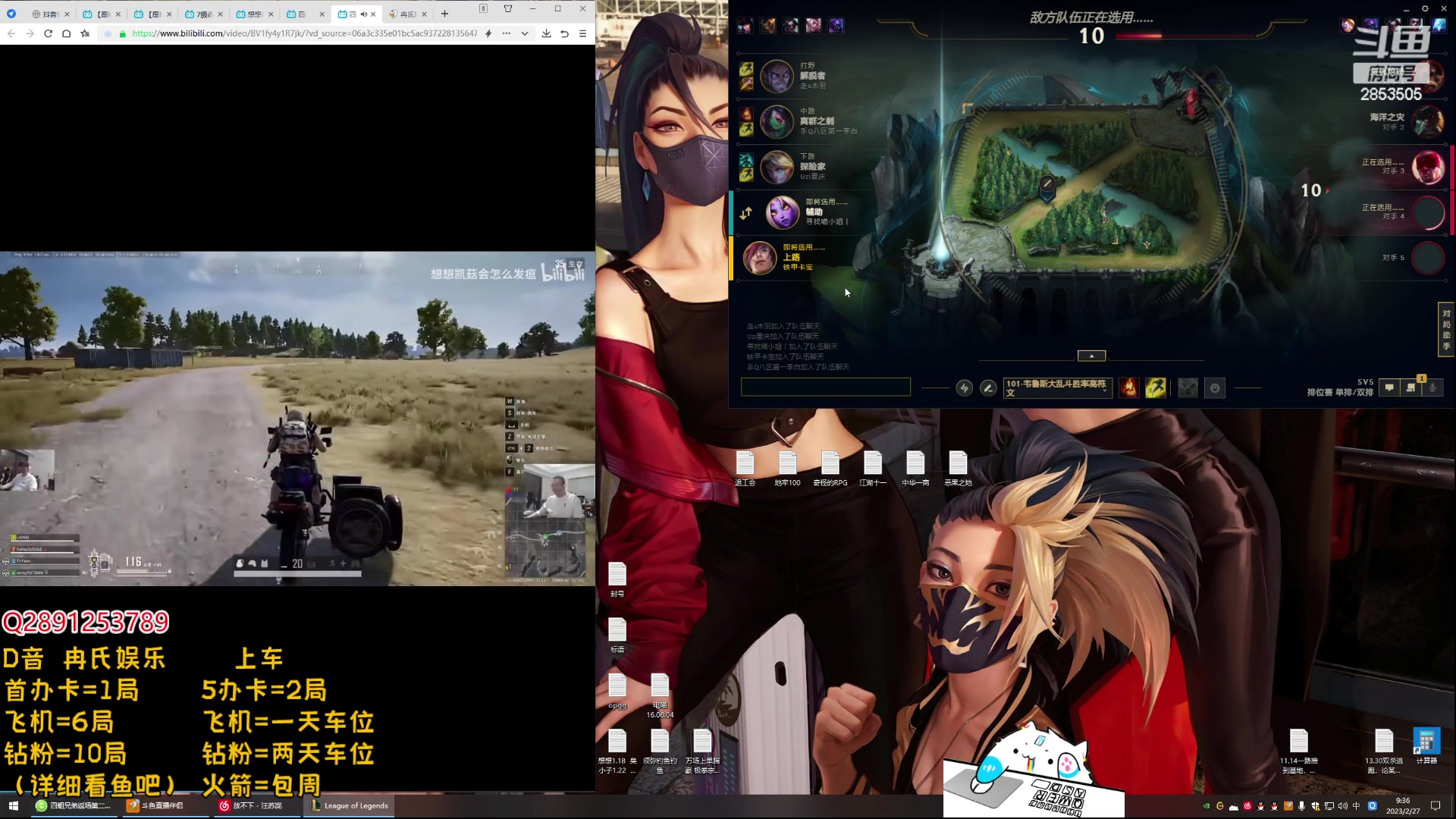Switch to the 想想 bilibili tab

pyautogui.click(x=254, y=14)
